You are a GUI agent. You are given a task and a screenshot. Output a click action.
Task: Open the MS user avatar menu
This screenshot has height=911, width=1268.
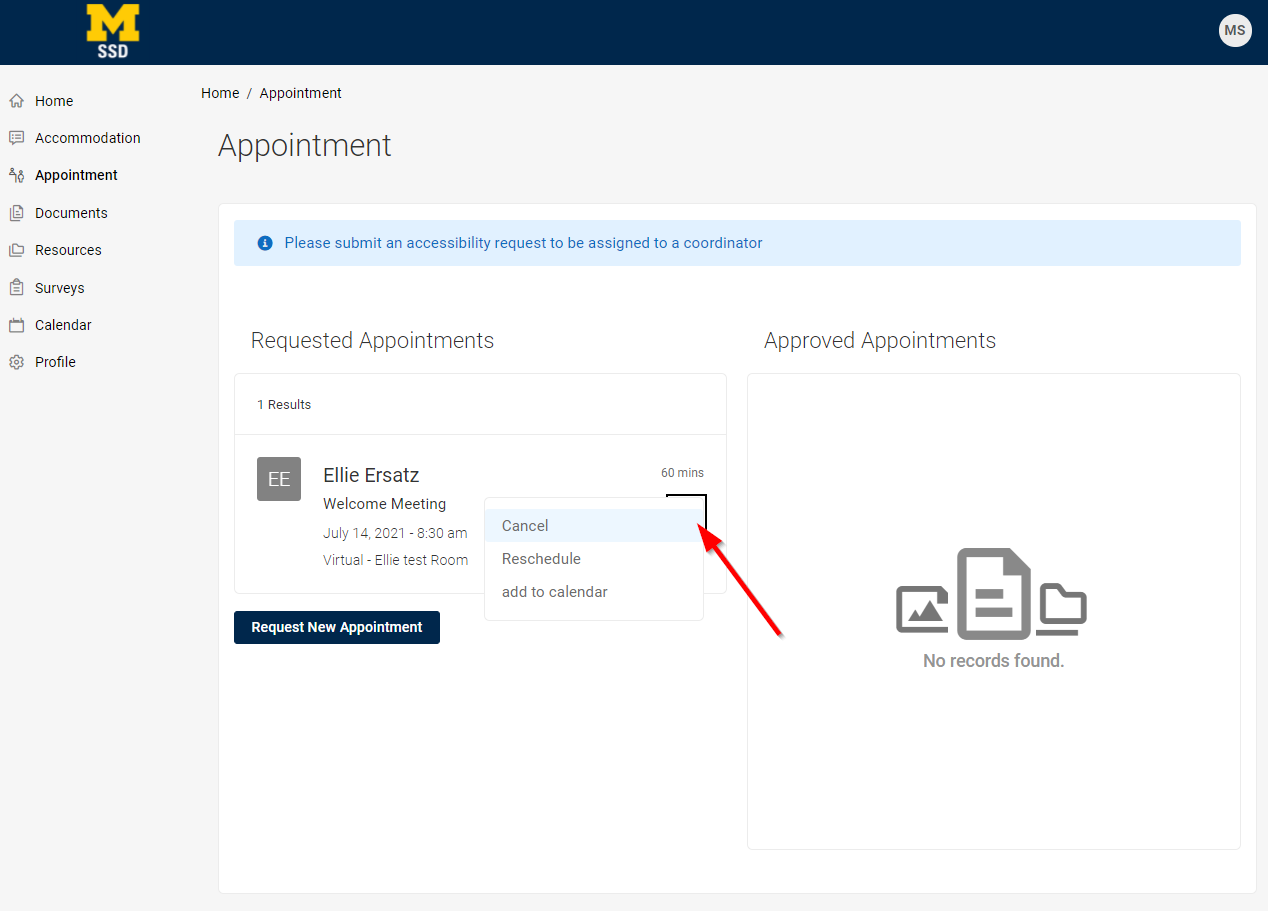(1235, 30)
